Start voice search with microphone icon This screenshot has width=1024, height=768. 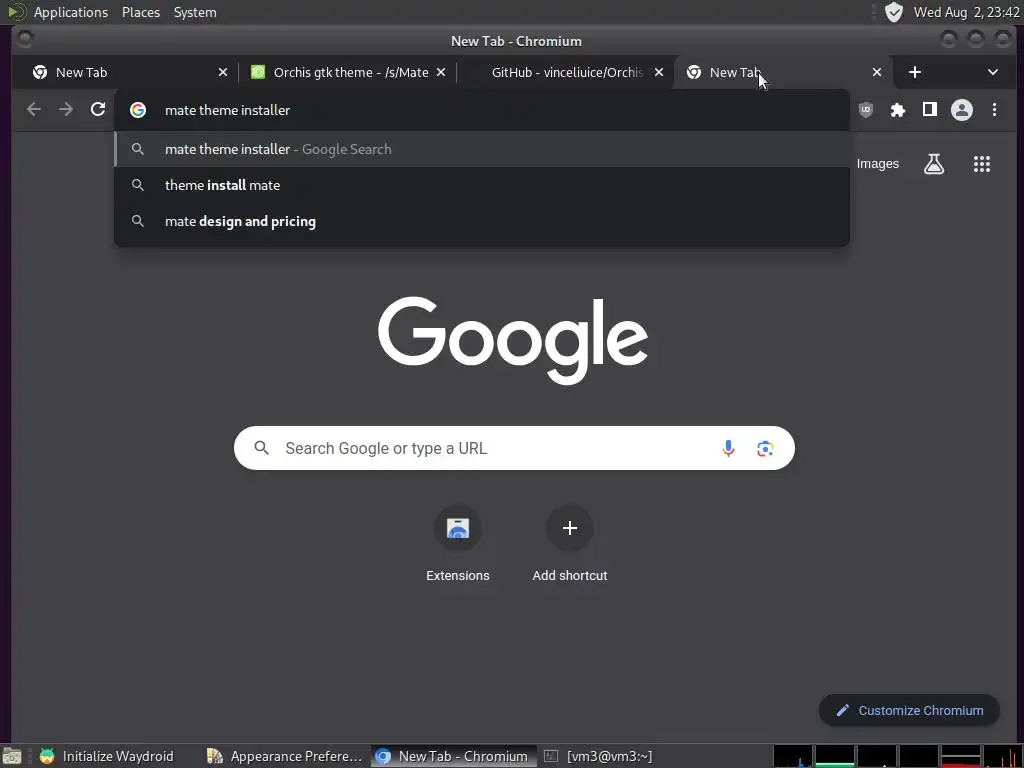(x=728, y=448)
